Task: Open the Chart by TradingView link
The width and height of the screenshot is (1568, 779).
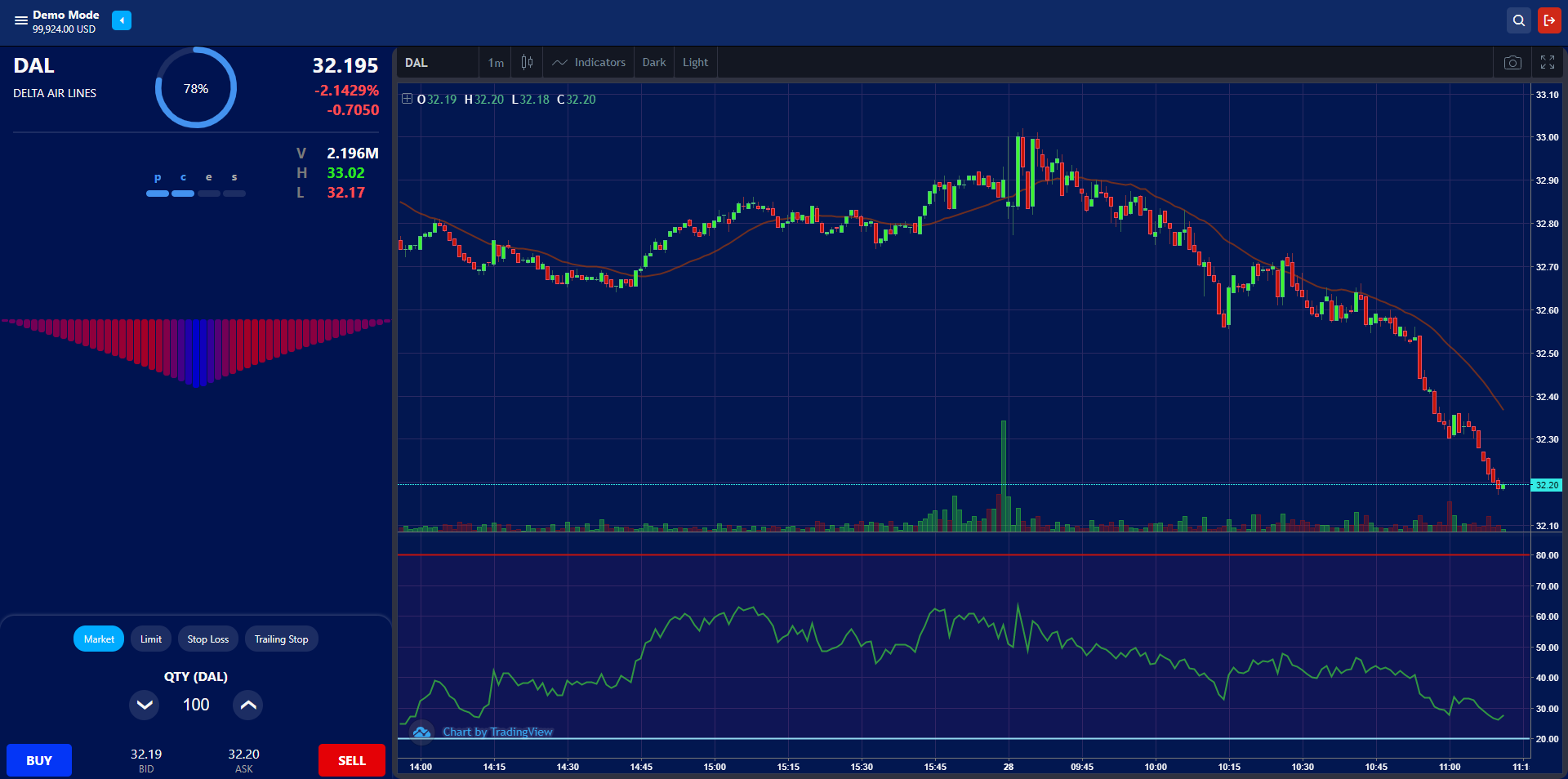Action: coord(498,732)
